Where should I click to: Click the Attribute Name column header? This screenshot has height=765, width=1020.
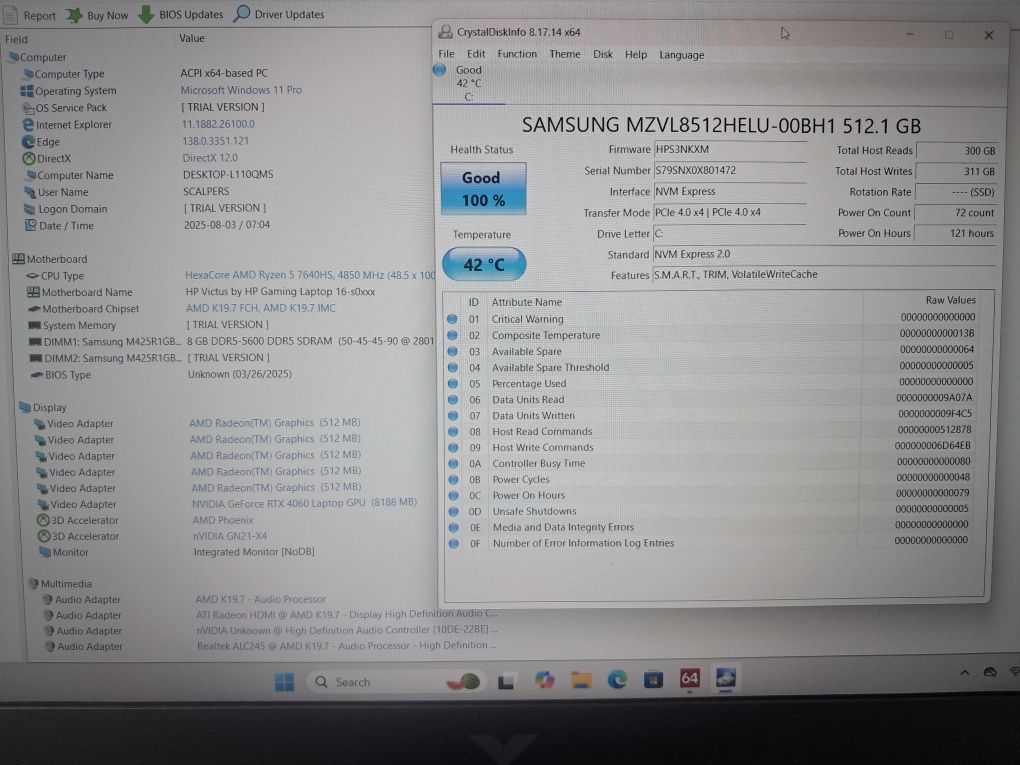527,302
